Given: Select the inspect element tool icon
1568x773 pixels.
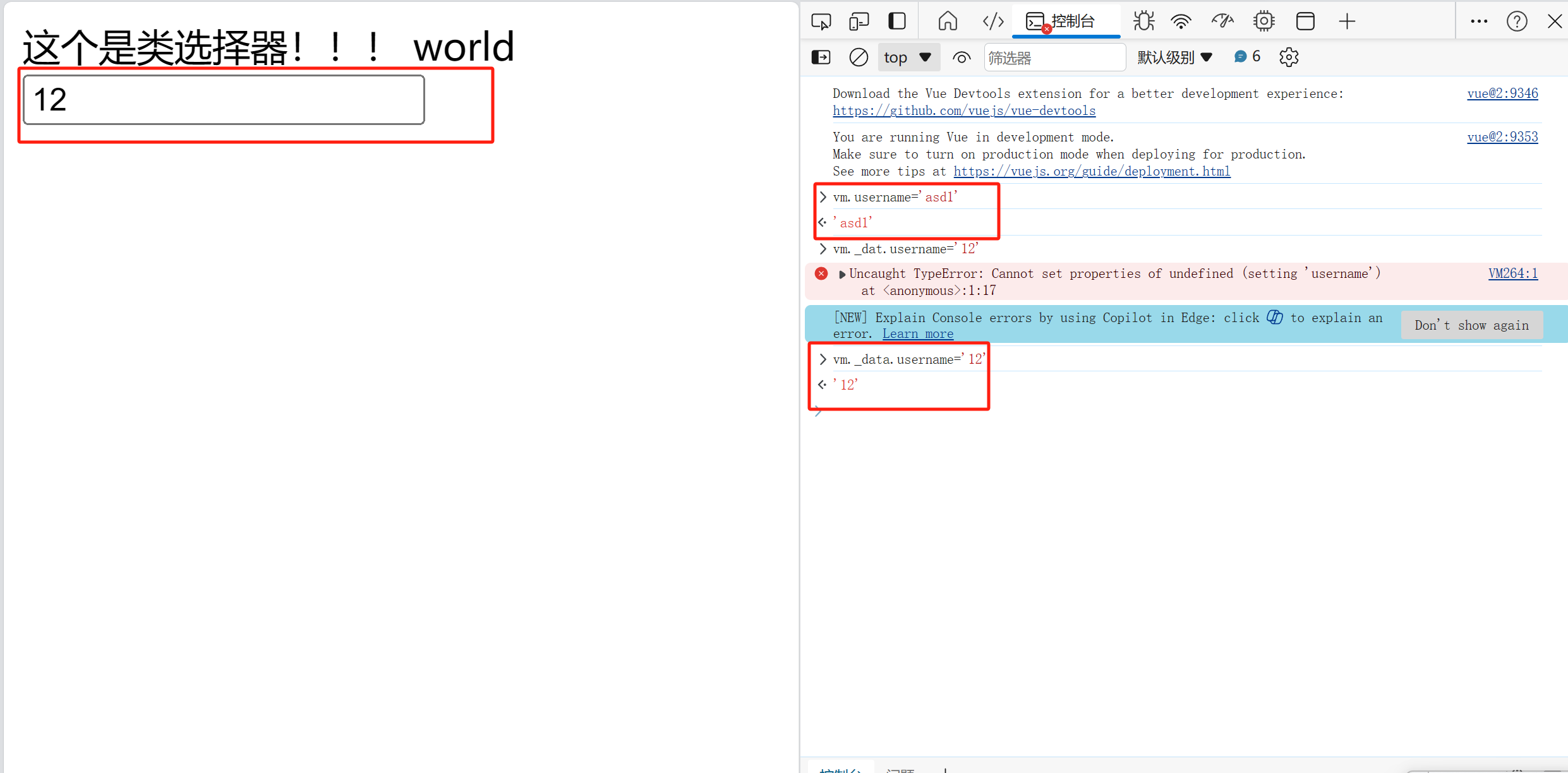Looking at the screenshot, I should 821,21.
